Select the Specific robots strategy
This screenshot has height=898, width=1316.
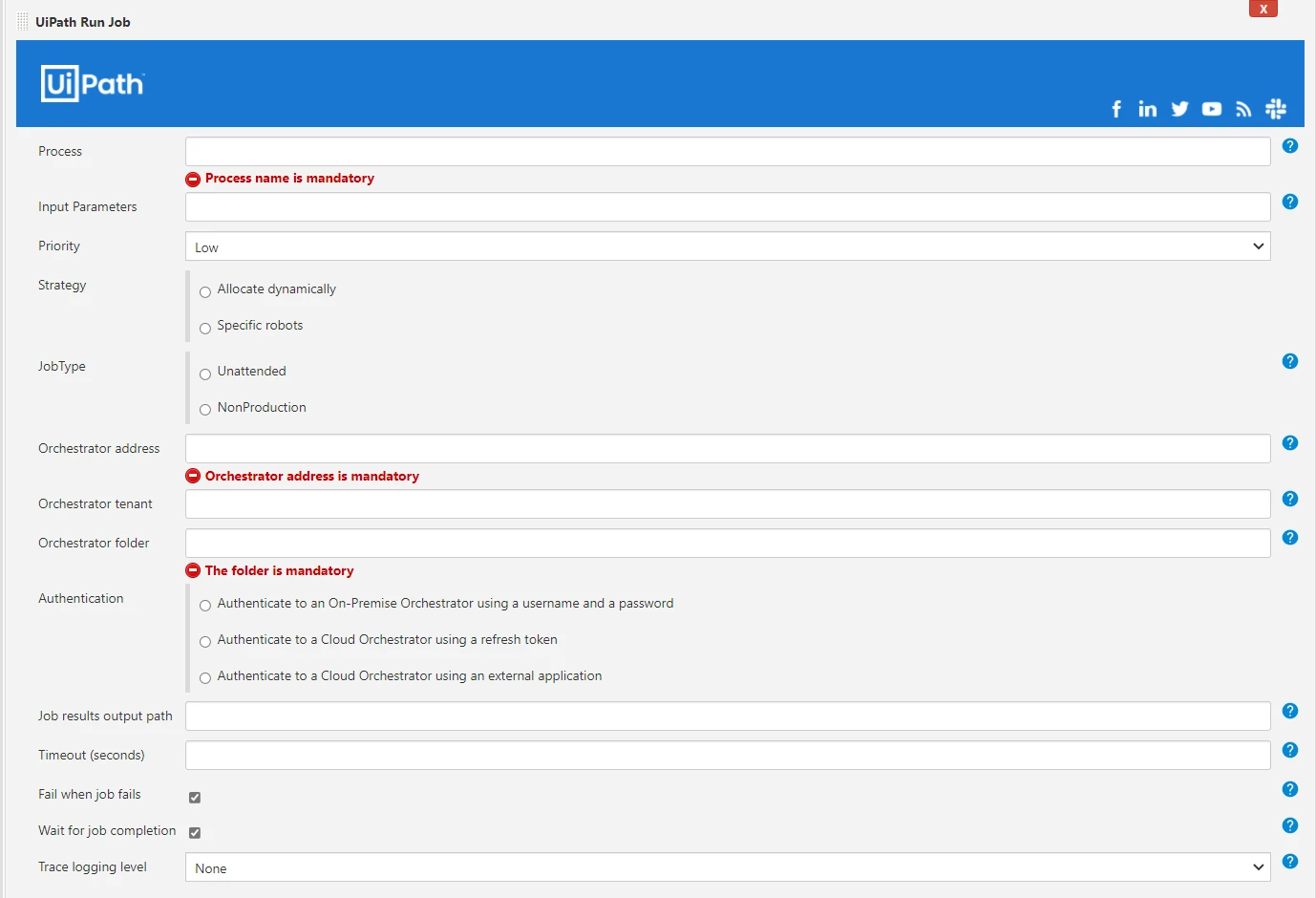coord(205,329)
